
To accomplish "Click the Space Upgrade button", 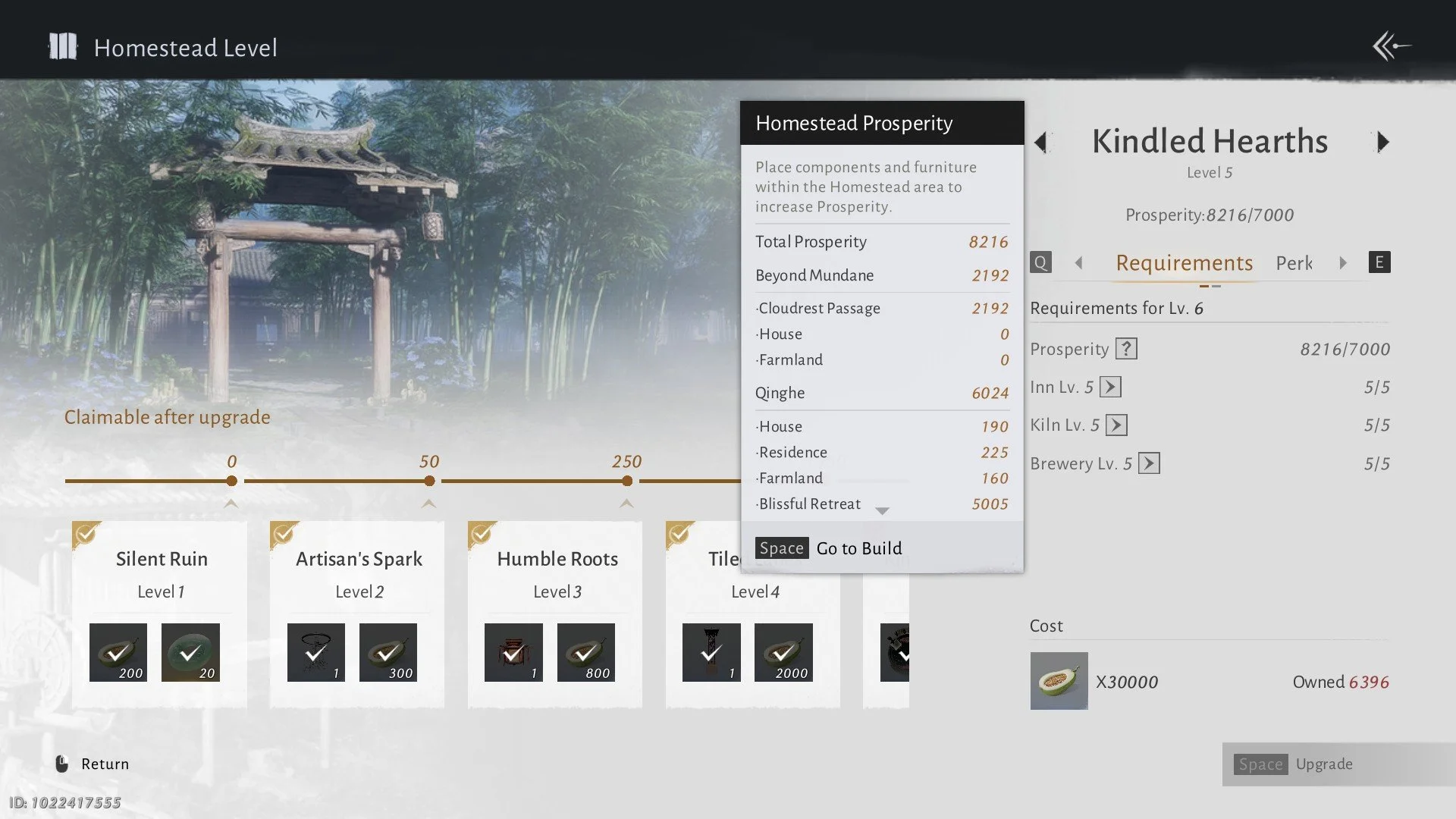I will pyautogui.click(x=1338, y=764).
